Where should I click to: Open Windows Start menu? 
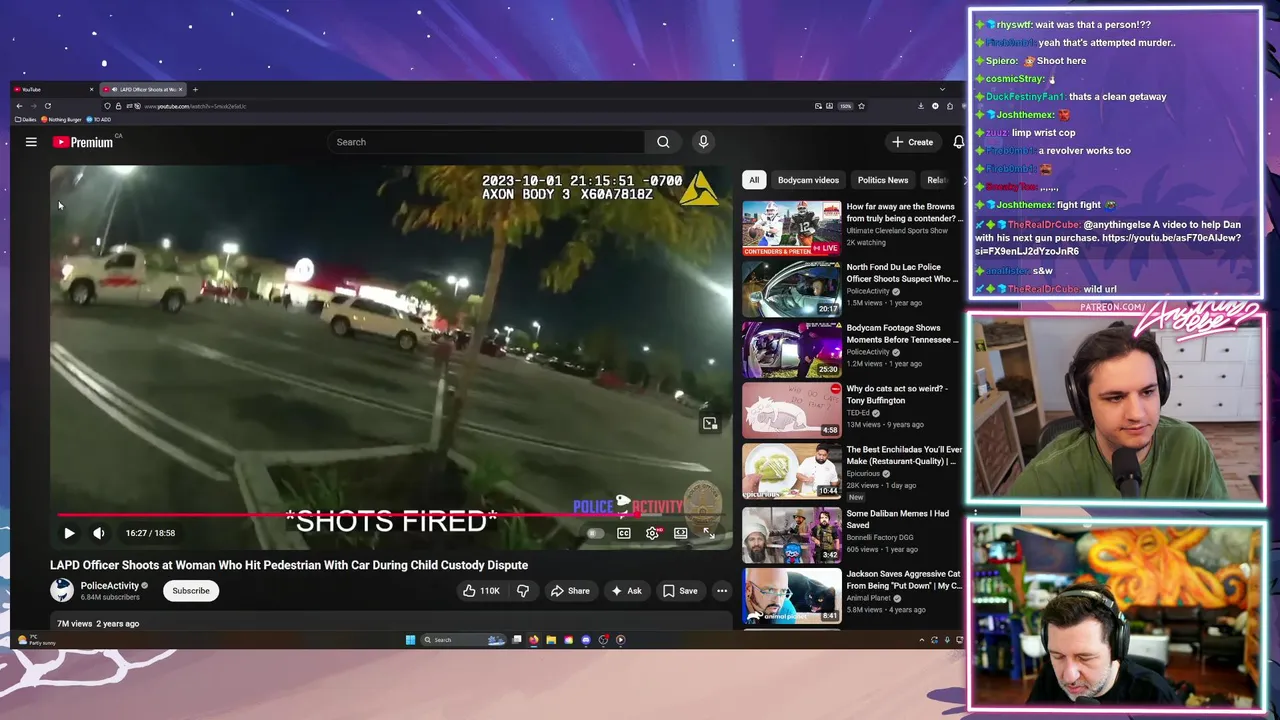410,640
